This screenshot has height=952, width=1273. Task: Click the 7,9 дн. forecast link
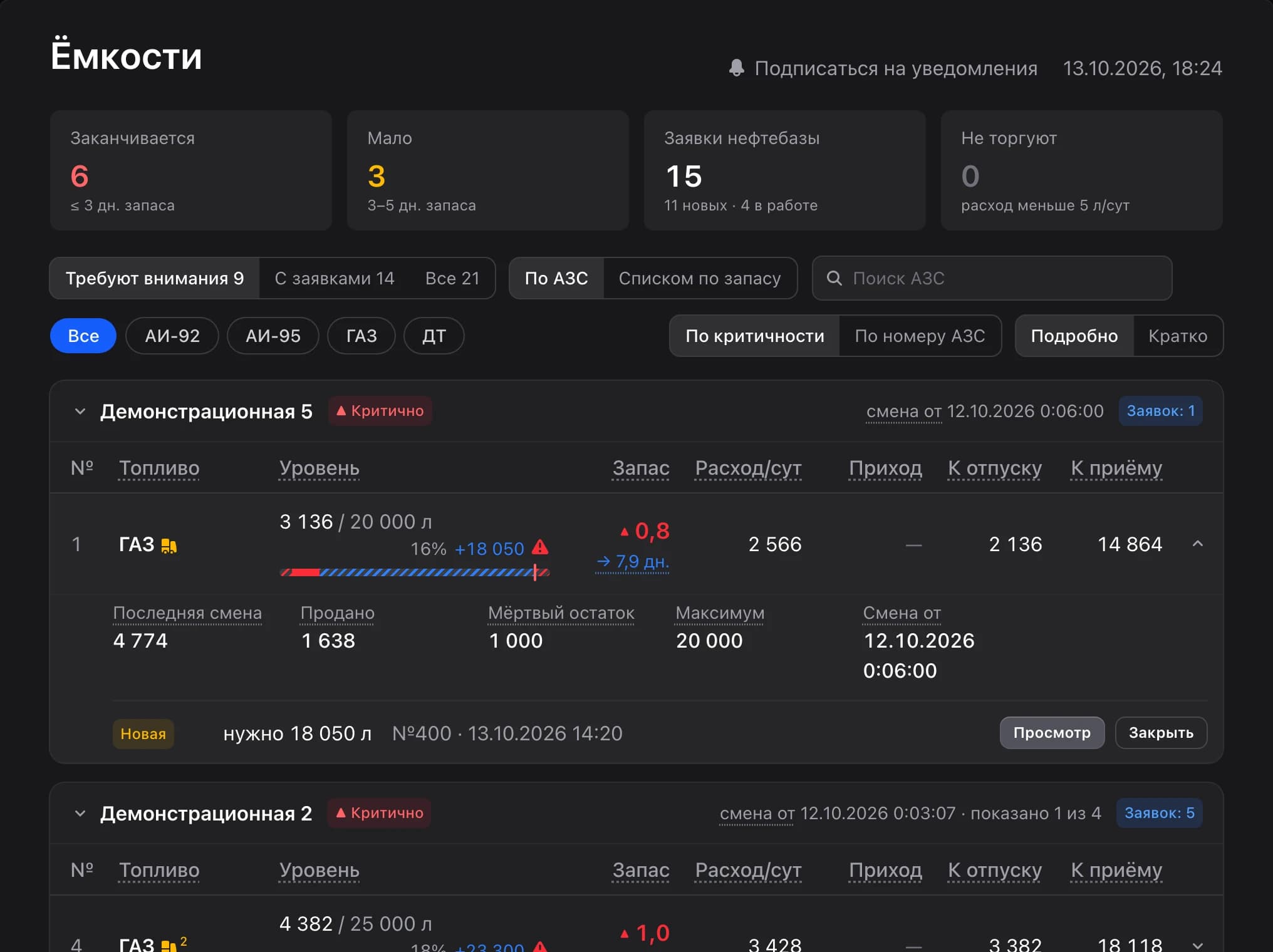pos(633,562)
